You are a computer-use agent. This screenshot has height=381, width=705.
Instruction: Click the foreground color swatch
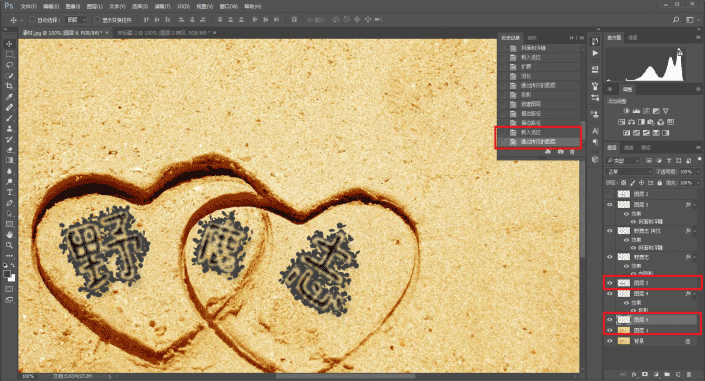pos(7,274)
